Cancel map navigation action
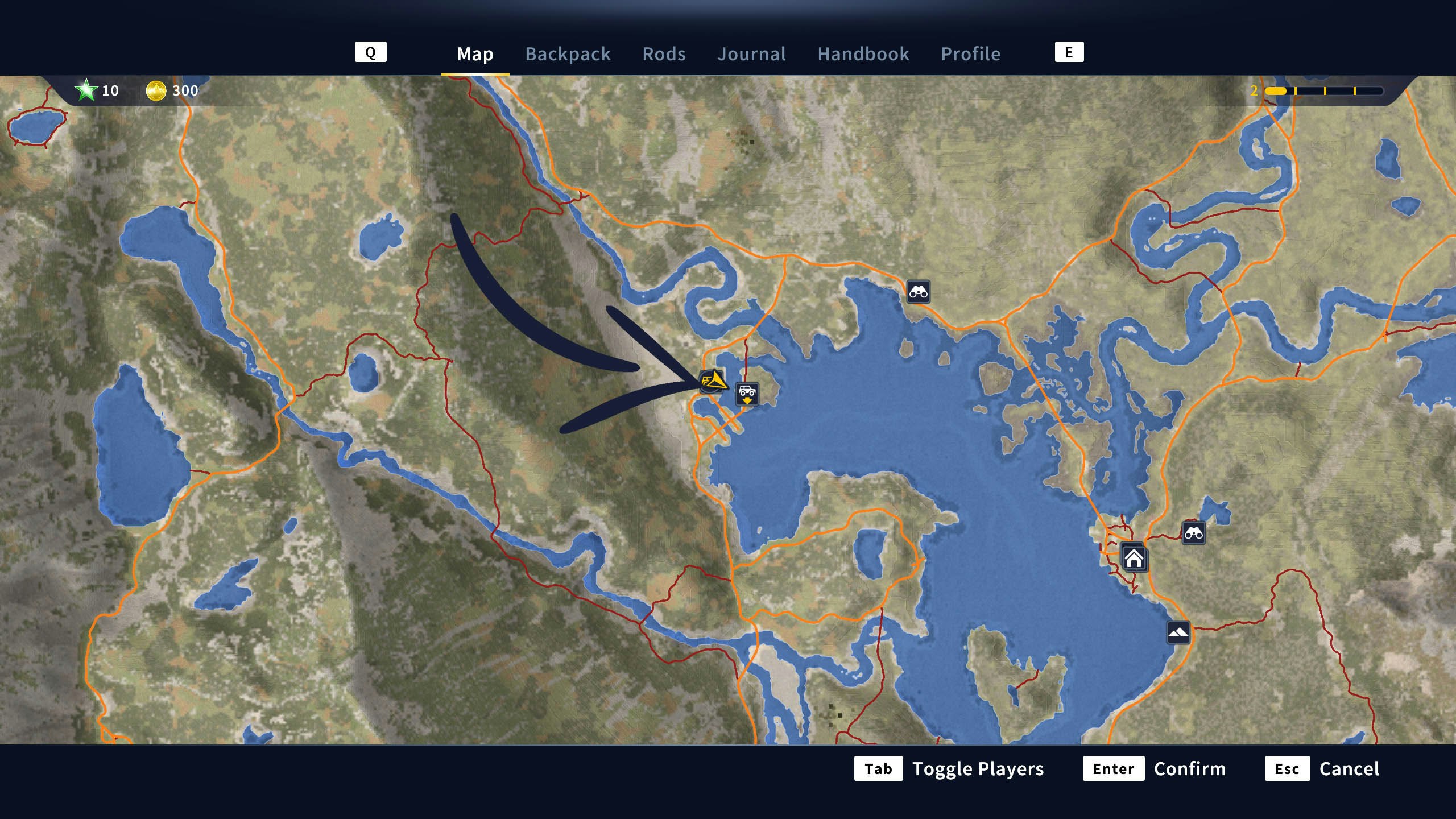Screen dimensions: 1456x819 (x=1349, y=768)
